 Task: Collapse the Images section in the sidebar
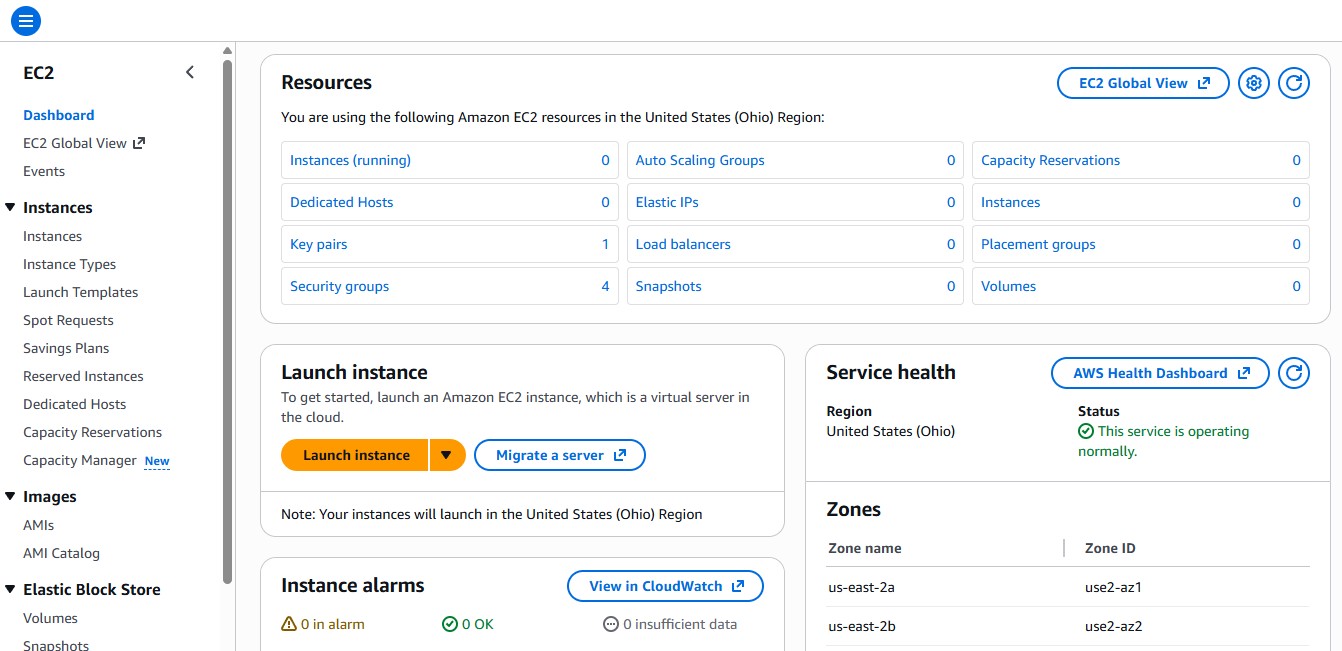(10, 496)
